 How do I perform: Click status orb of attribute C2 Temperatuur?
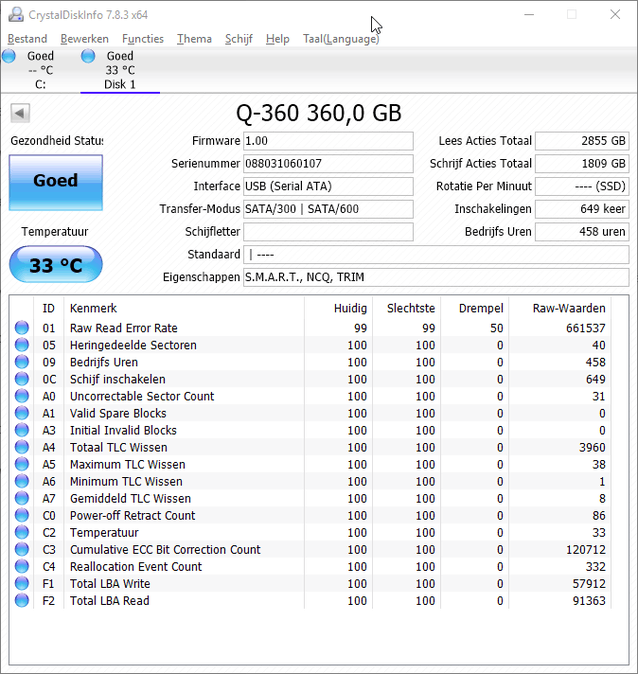point(22,532)
